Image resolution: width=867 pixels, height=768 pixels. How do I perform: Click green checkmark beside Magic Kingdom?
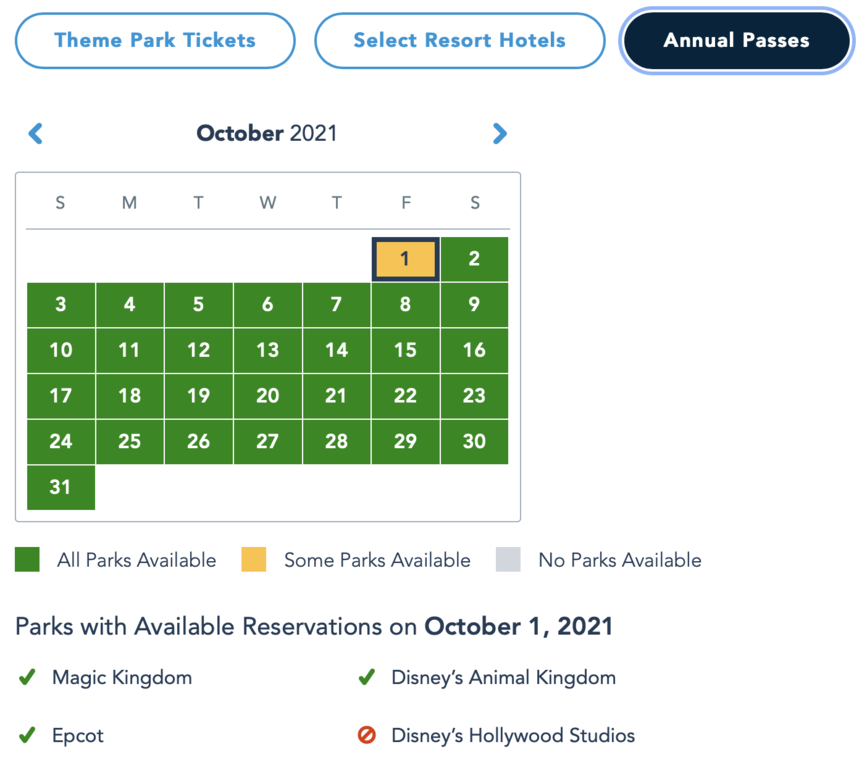pos(27,677)
